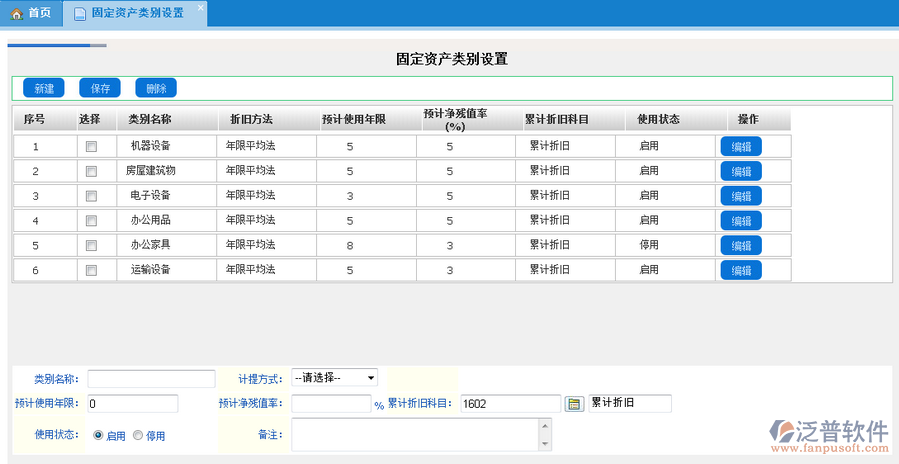Click the 预计净残值率 input box

331,404
